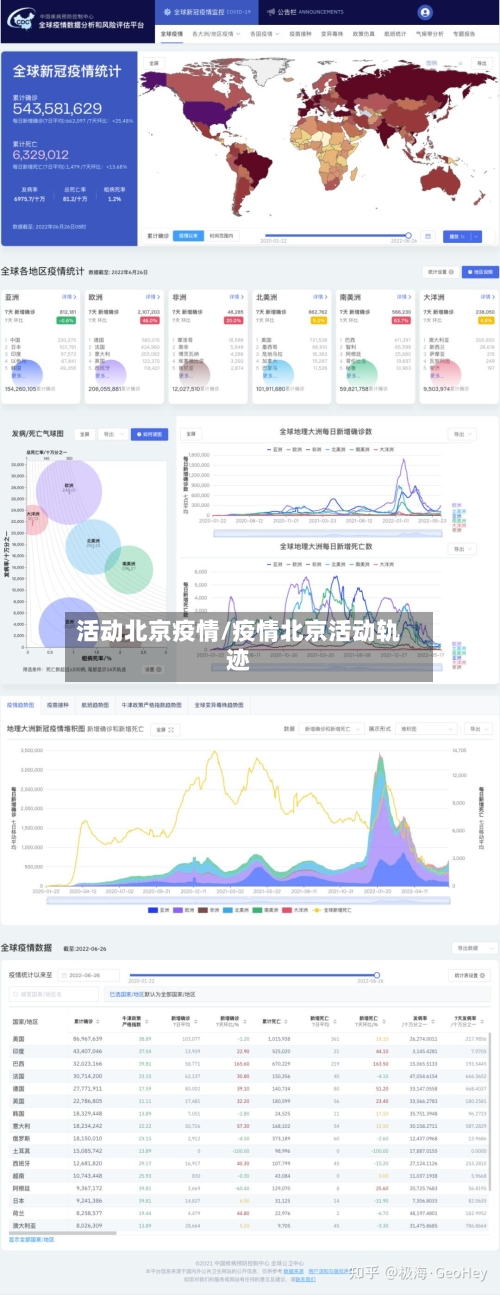Click the 疫情统计以来至 date field
The width and height of the screenshot is (500, 1295).
point(87,975)
